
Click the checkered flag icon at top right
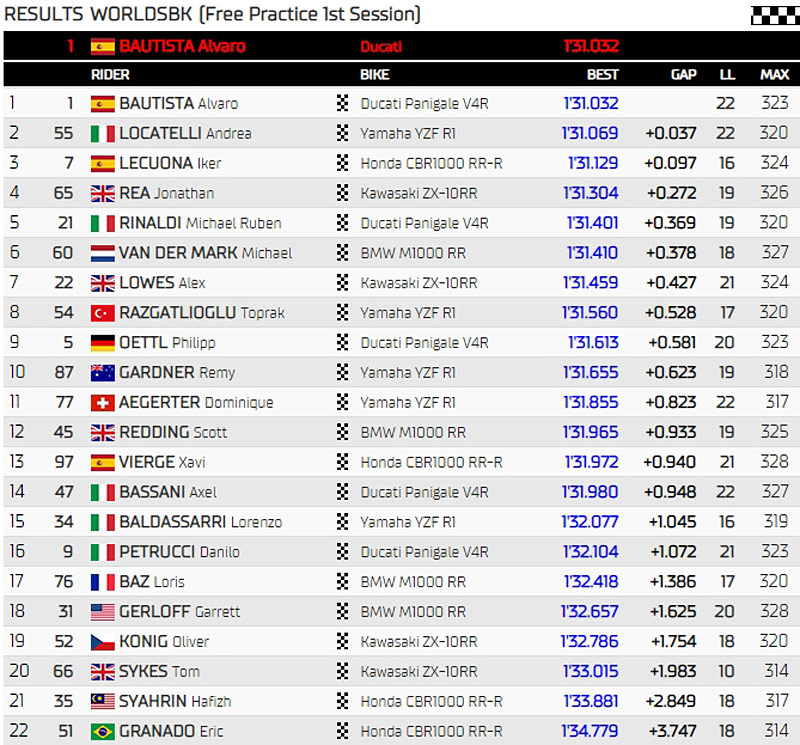coord(773,14)
